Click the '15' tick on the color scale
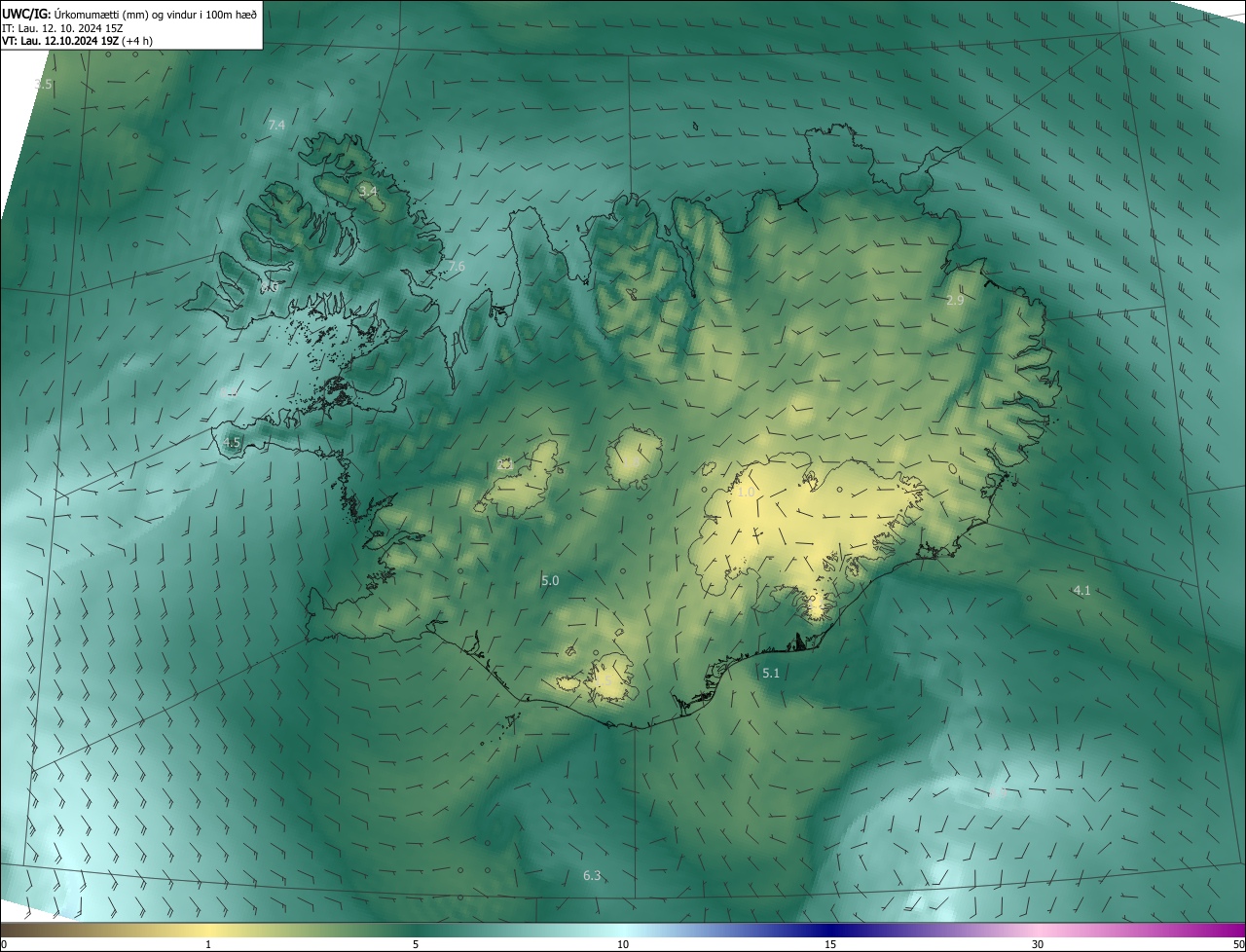 pos(830,944)
